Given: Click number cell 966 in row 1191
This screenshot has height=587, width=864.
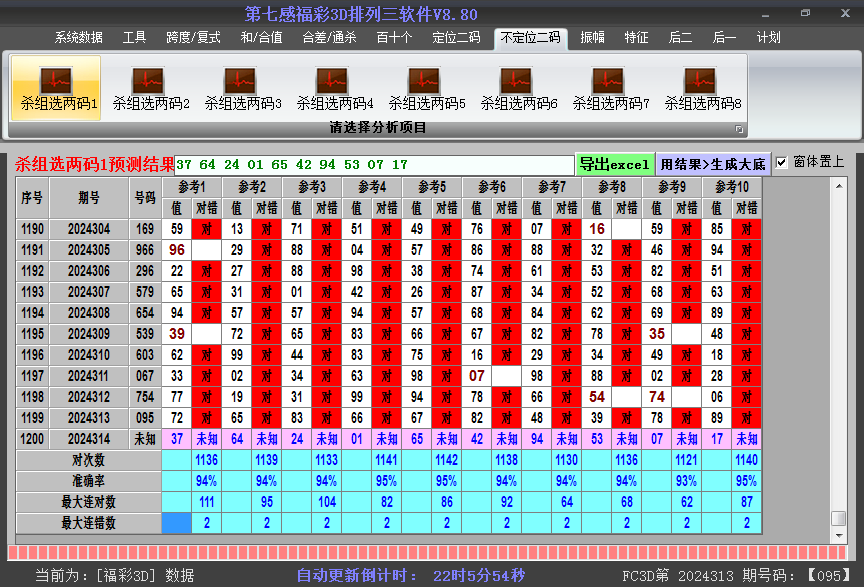Looking at the screenshot, I should pyautogui.click(x=145, y=250).
